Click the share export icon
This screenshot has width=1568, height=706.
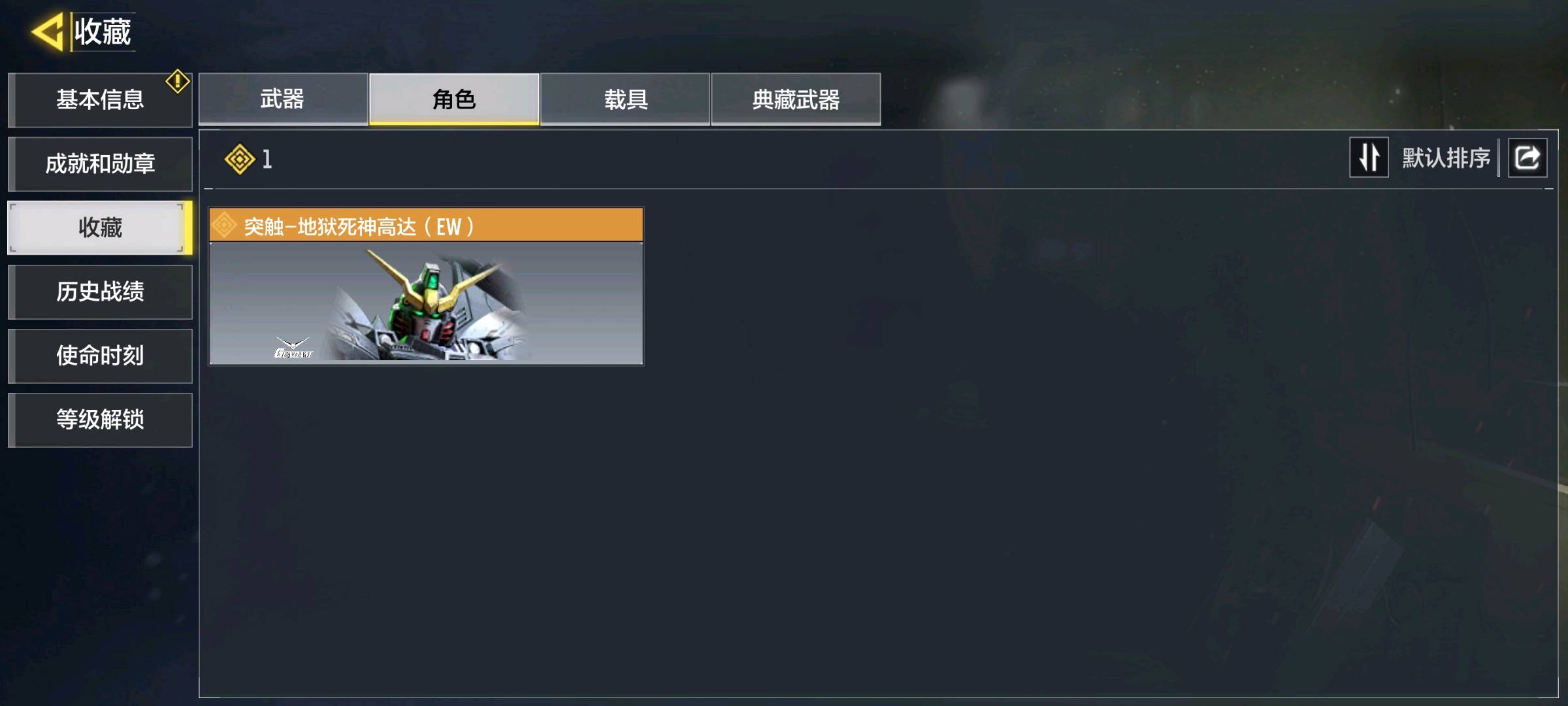point(1527,158)
